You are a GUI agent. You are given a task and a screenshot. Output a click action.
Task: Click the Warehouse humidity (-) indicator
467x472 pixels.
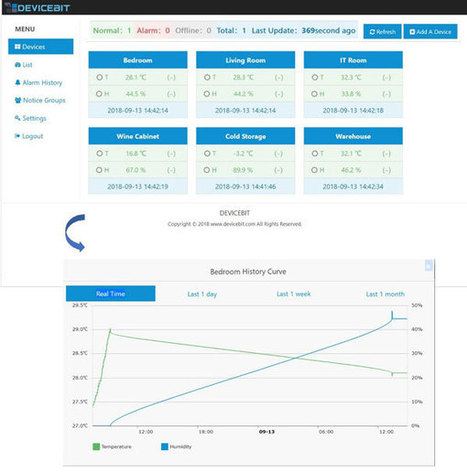[386, 170]
